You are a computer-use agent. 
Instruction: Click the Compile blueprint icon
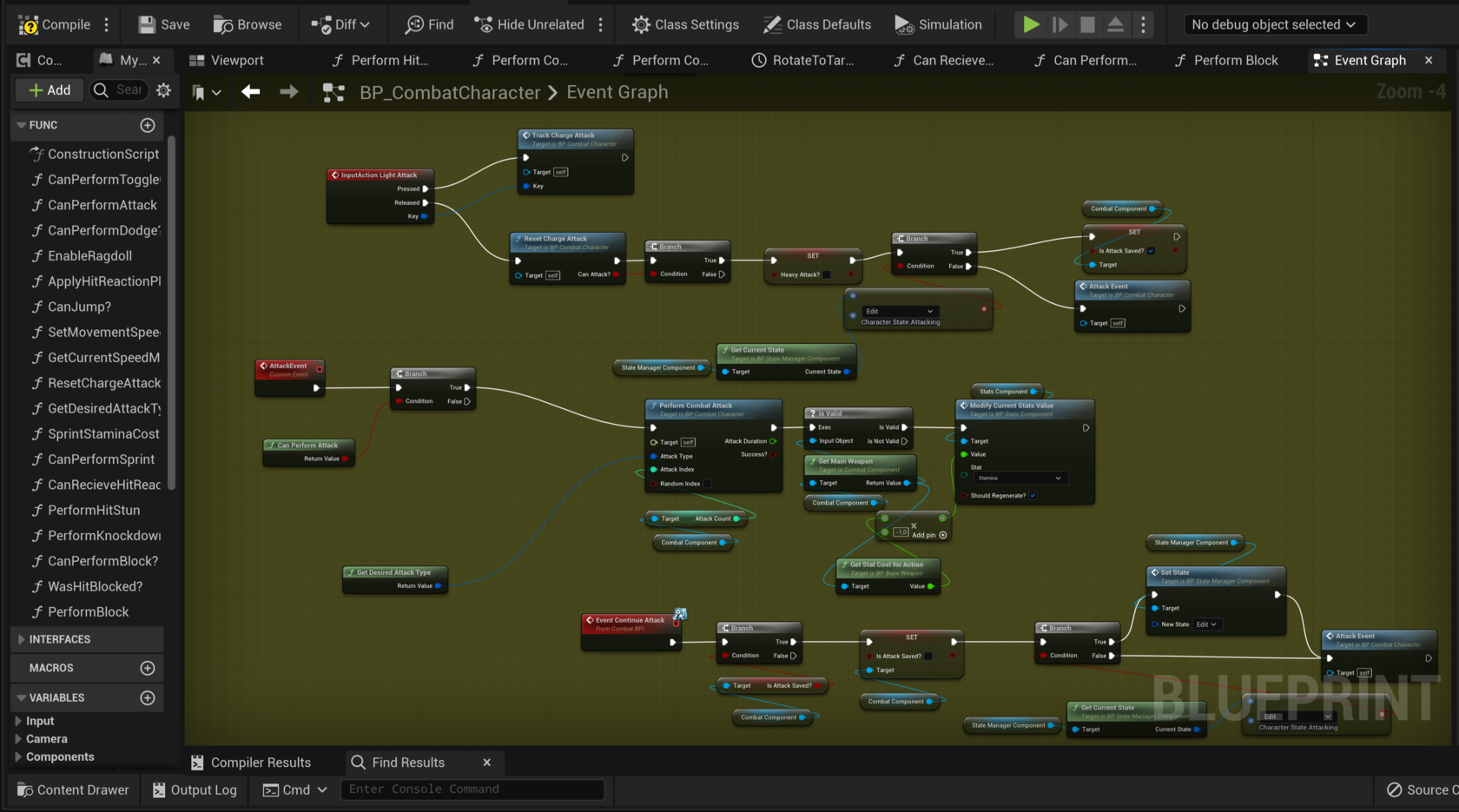tap(29, 25)
